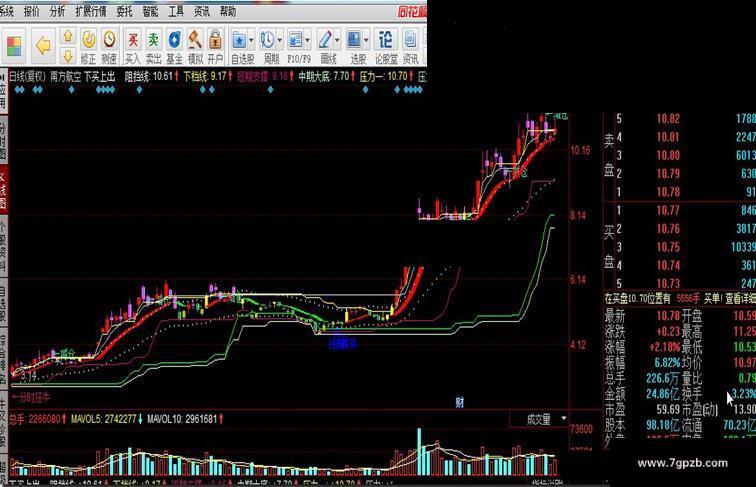Click the blue 财 marker on chart
The width and height of the screenshot is (756, 487).
point(459,402)
